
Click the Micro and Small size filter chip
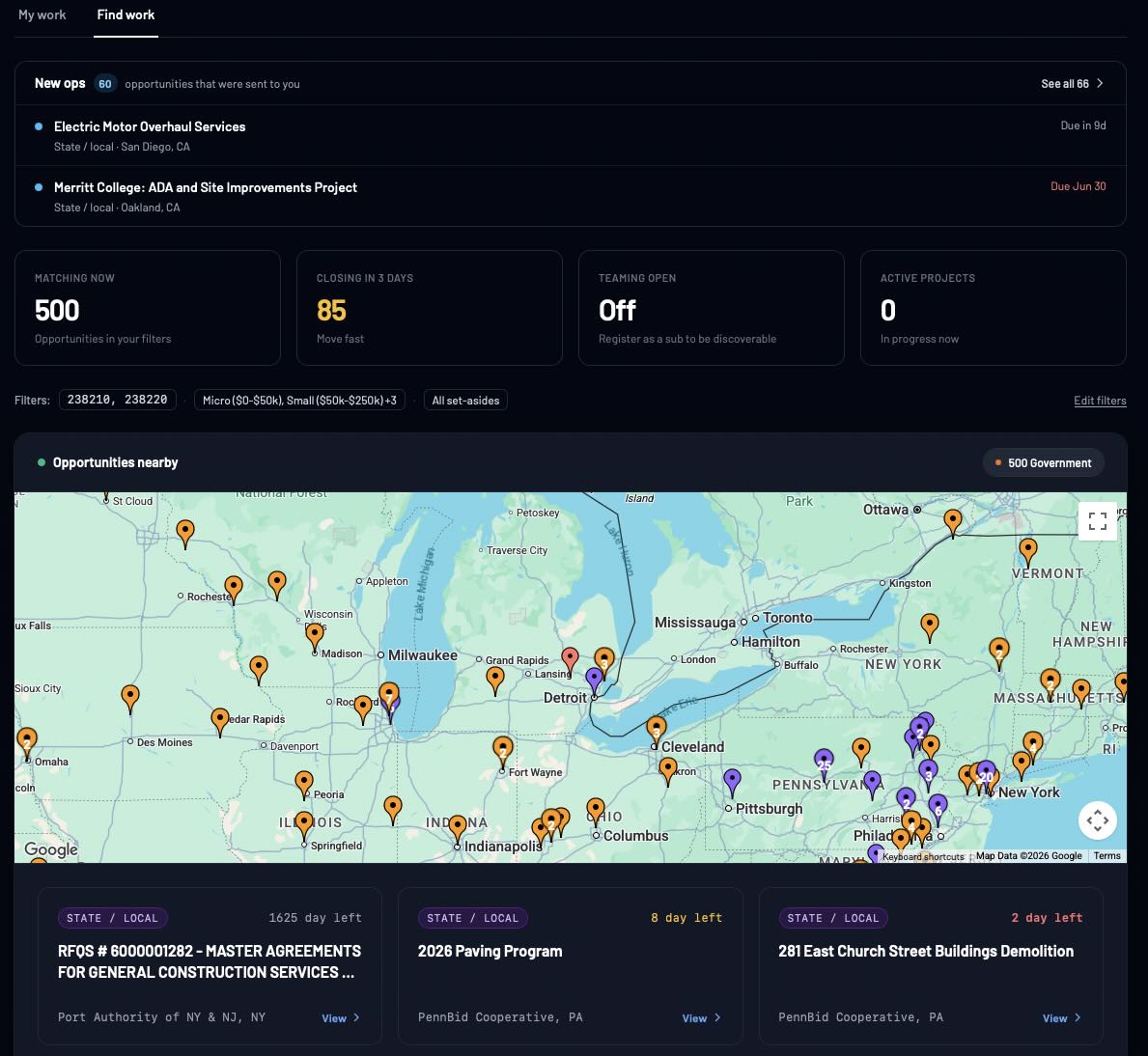(299, 400)
